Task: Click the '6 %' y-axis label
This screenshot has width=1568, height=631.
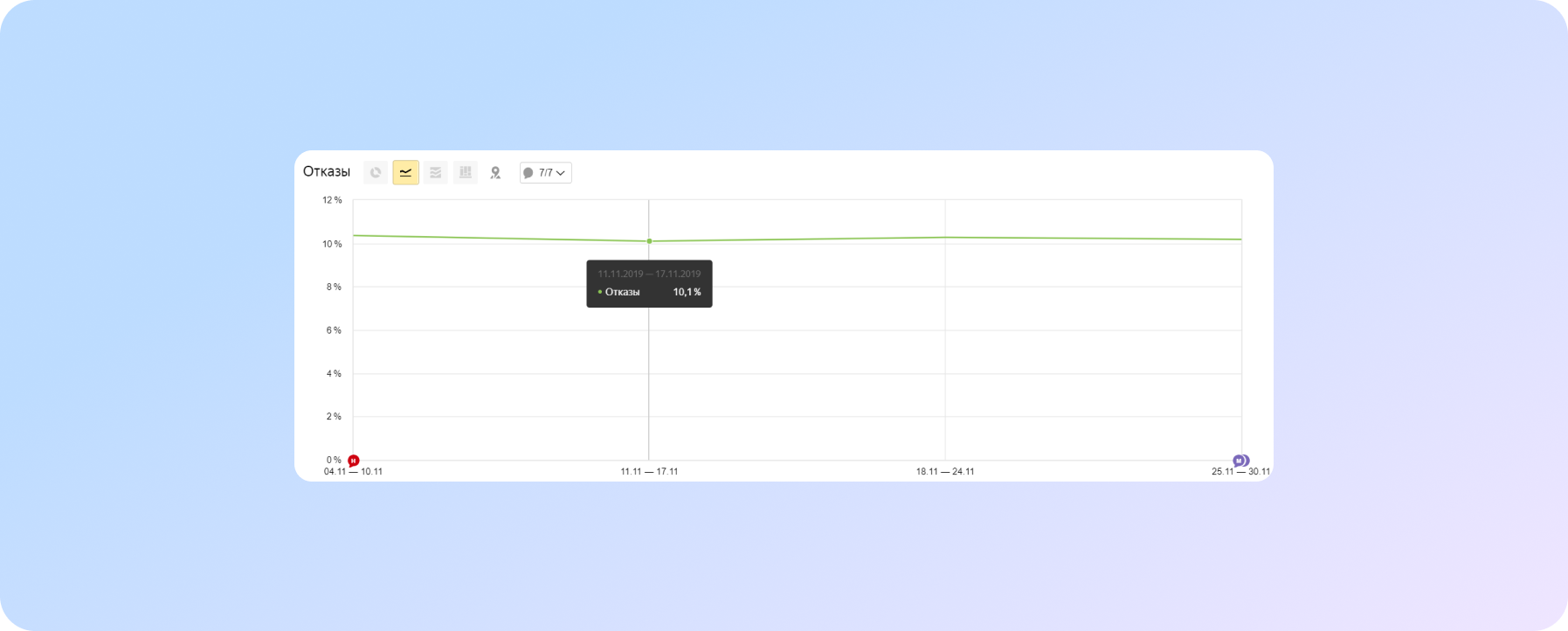Action: point(334,330)
